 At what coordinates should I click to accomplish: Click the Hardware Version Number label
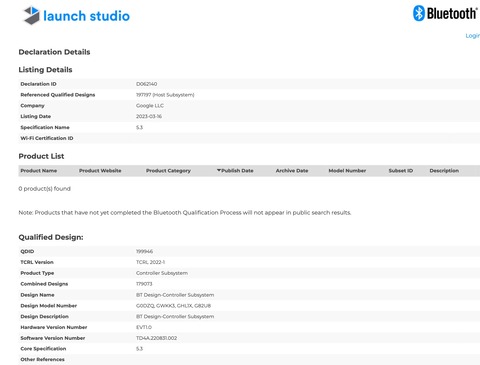pos(54,327)
